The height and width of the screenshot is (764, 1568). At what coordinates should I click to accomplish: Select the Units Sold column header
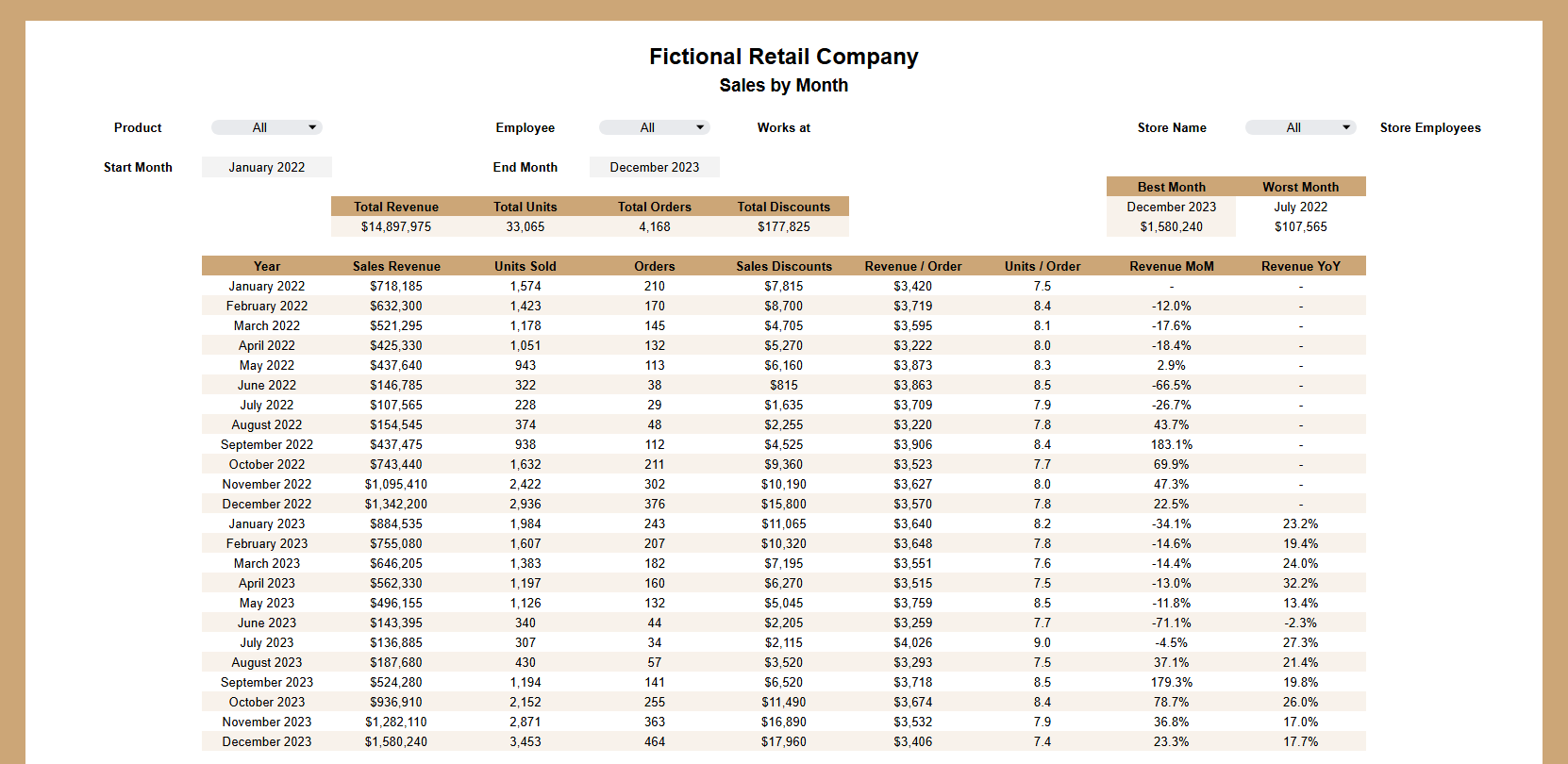click(525, 266)
